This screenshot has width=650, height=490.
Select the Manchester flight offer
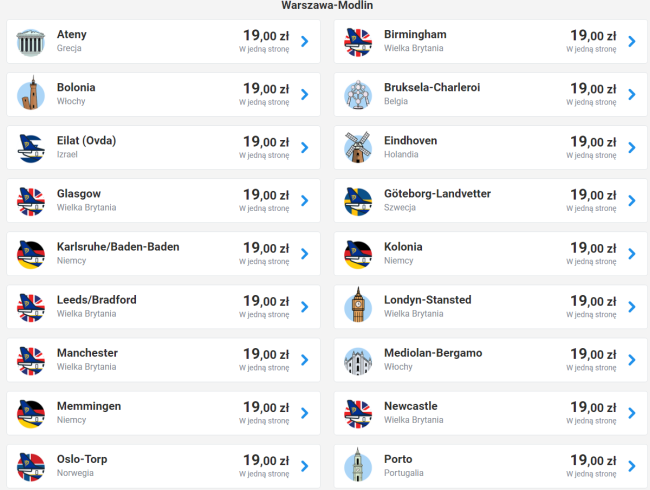pyautogui.click(x=87, y=353)
